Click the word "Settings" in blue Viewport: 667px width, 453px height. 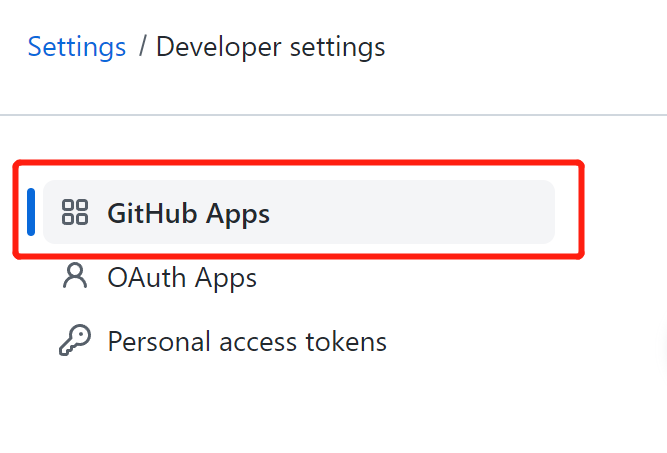click(x=77, y=47)
